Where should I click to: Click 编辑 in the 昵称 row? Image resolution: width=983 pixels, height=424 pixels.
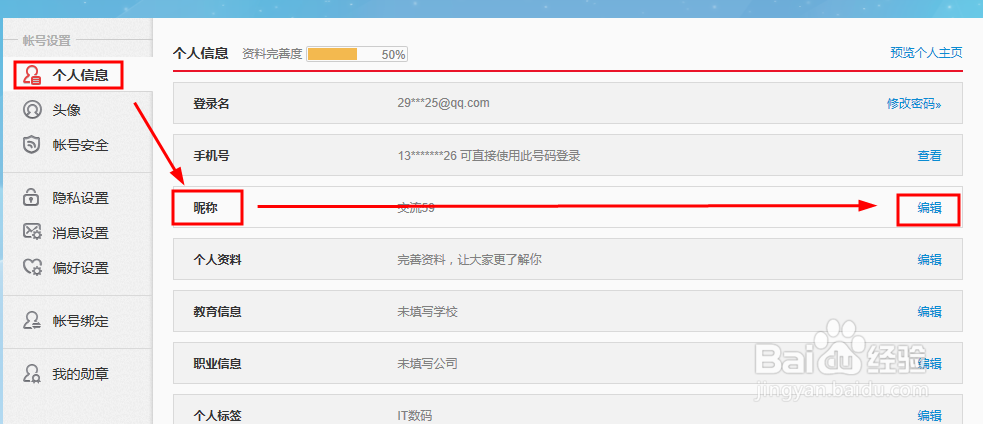point(930,208)
